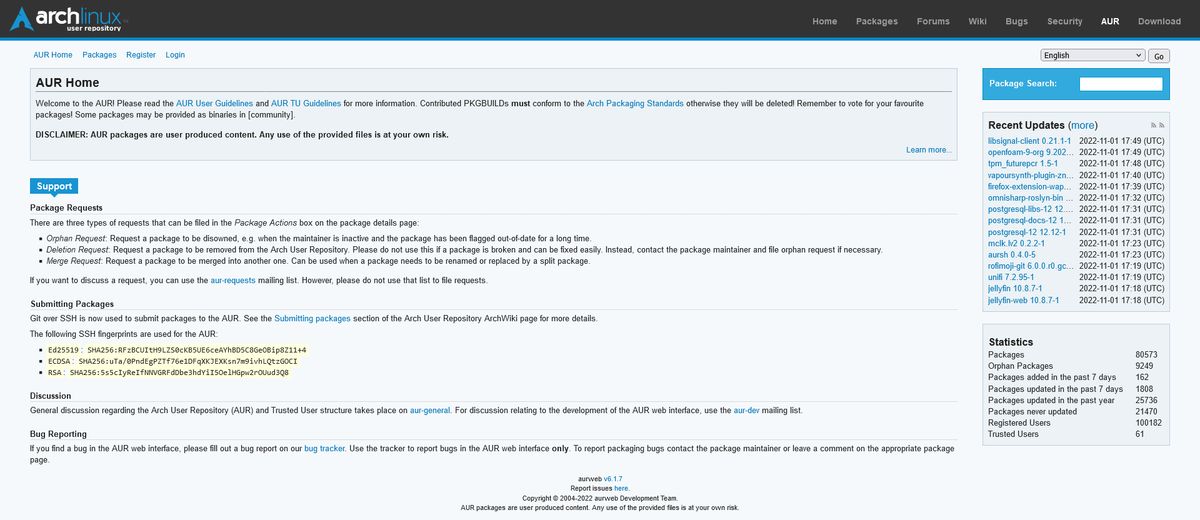Screen dimensions: 1200x520
Task: Open openfoam-9-org package link
Action: point(1029,152)
